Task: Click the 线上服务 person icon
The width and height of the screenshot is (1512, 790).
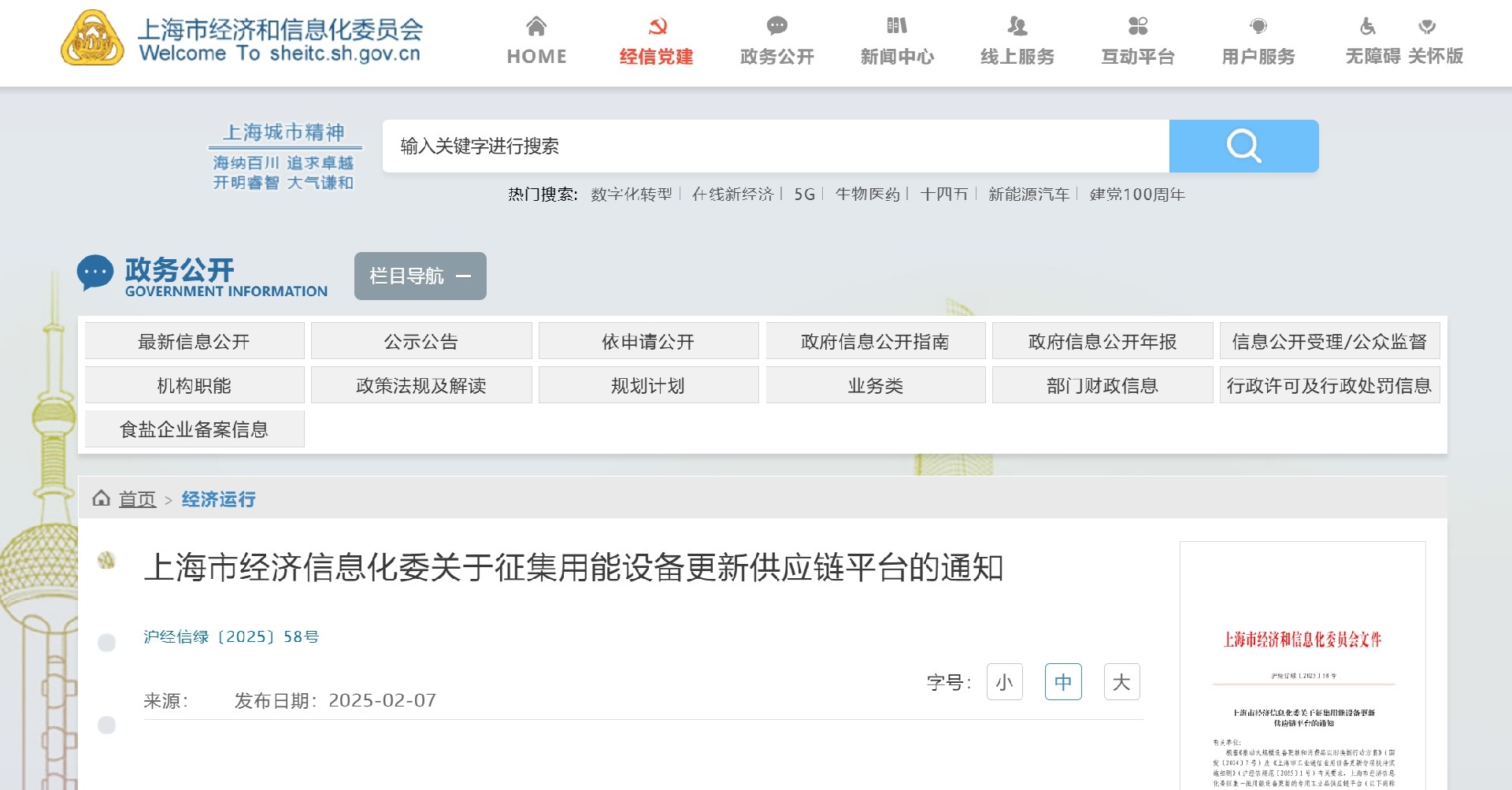Action: click(1017, 26)
